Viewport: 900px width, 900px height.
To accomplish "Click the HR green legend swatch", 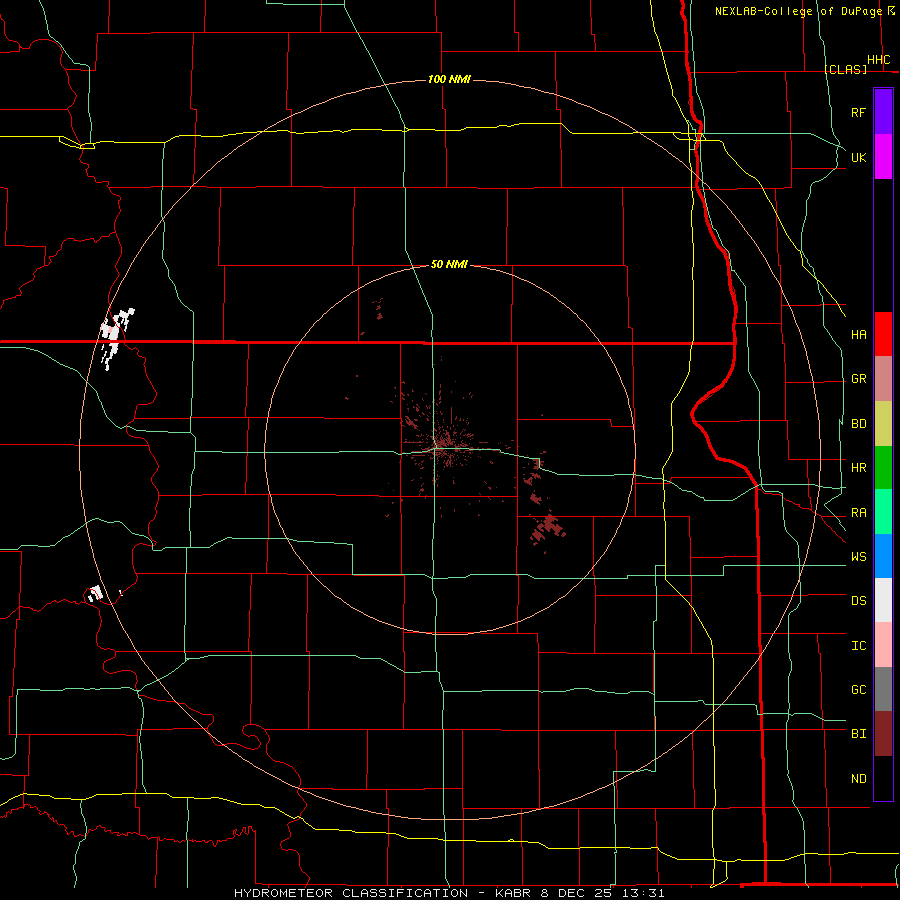I will tap(883, 468).
